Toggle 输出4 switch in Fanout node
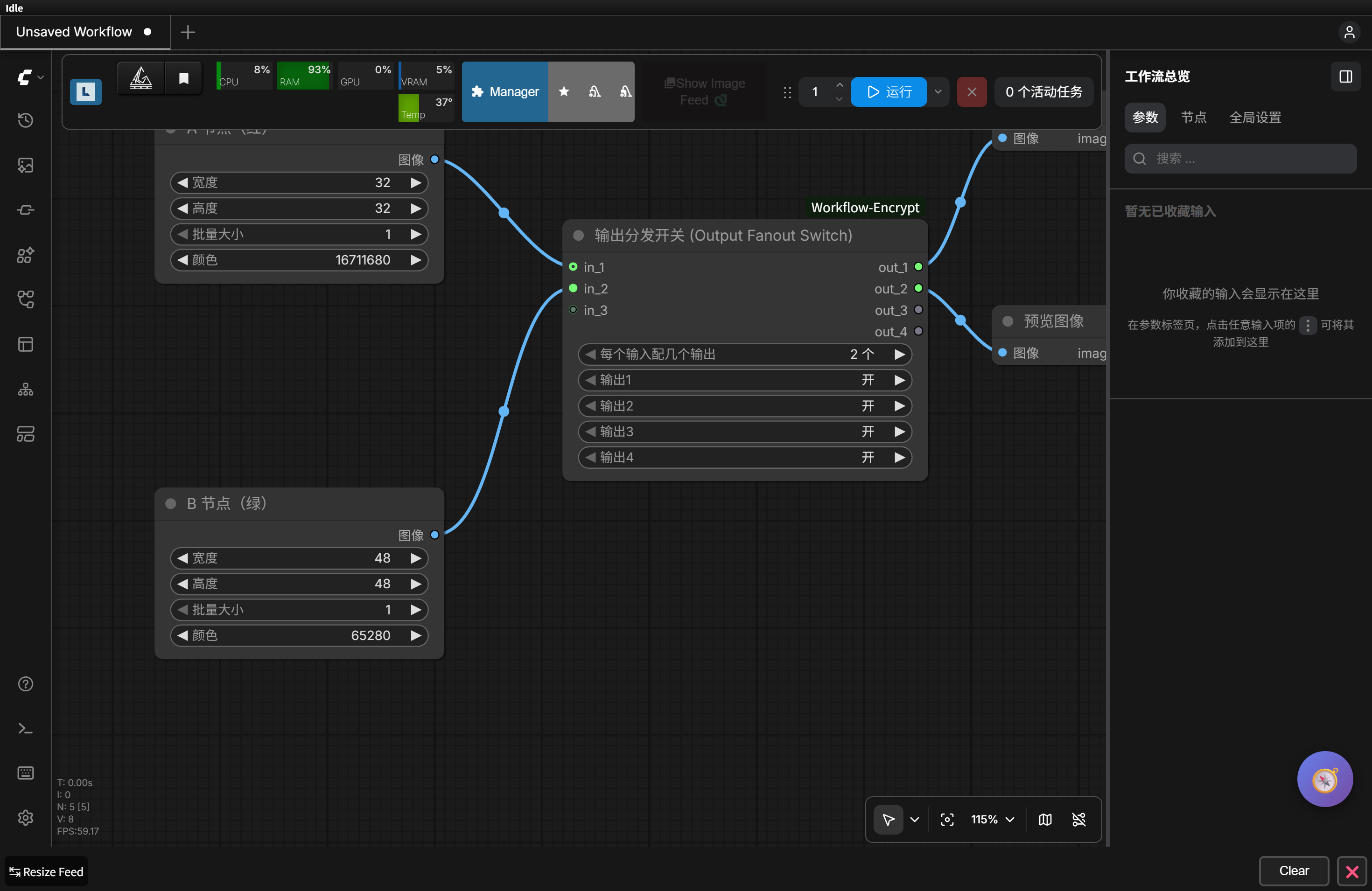 745,458
